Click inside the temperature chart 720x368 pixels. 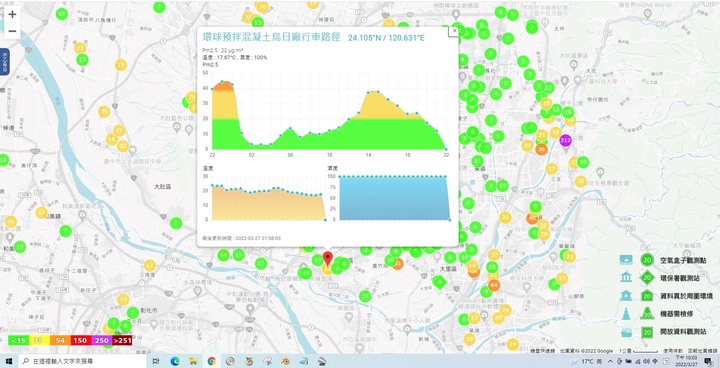tap(269, 198)
